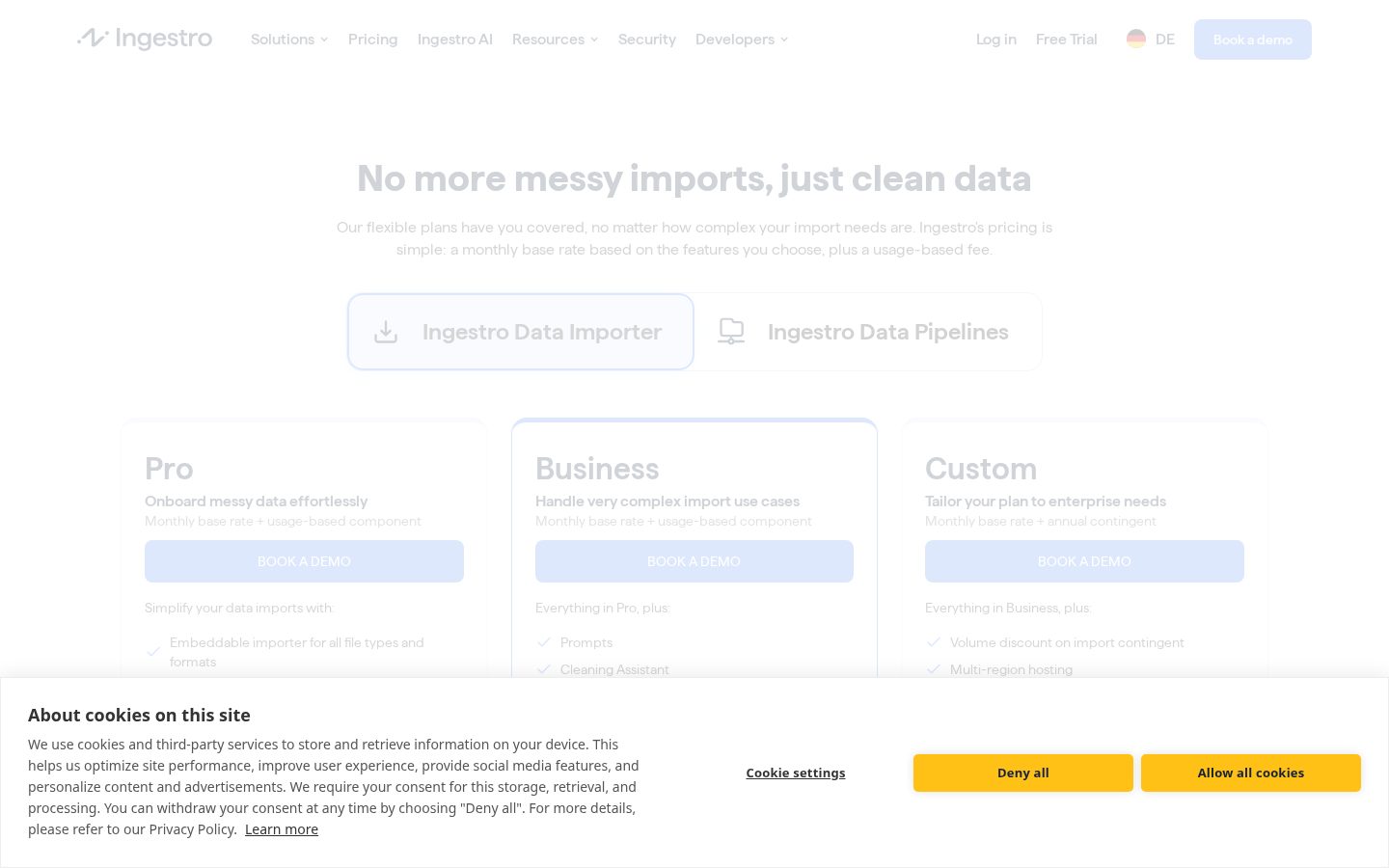Expand the Resources dropdown

pos(555,40)
